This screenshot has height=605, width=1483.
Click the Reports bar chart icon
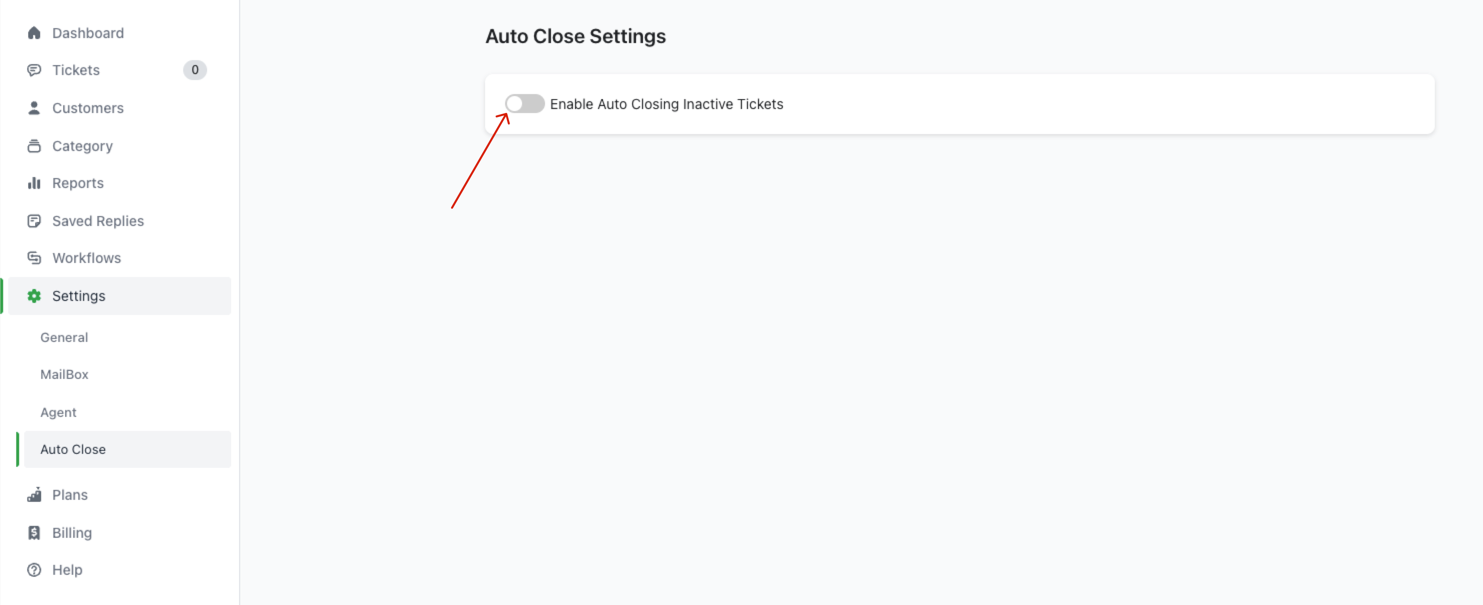click(x=34, y=183)
